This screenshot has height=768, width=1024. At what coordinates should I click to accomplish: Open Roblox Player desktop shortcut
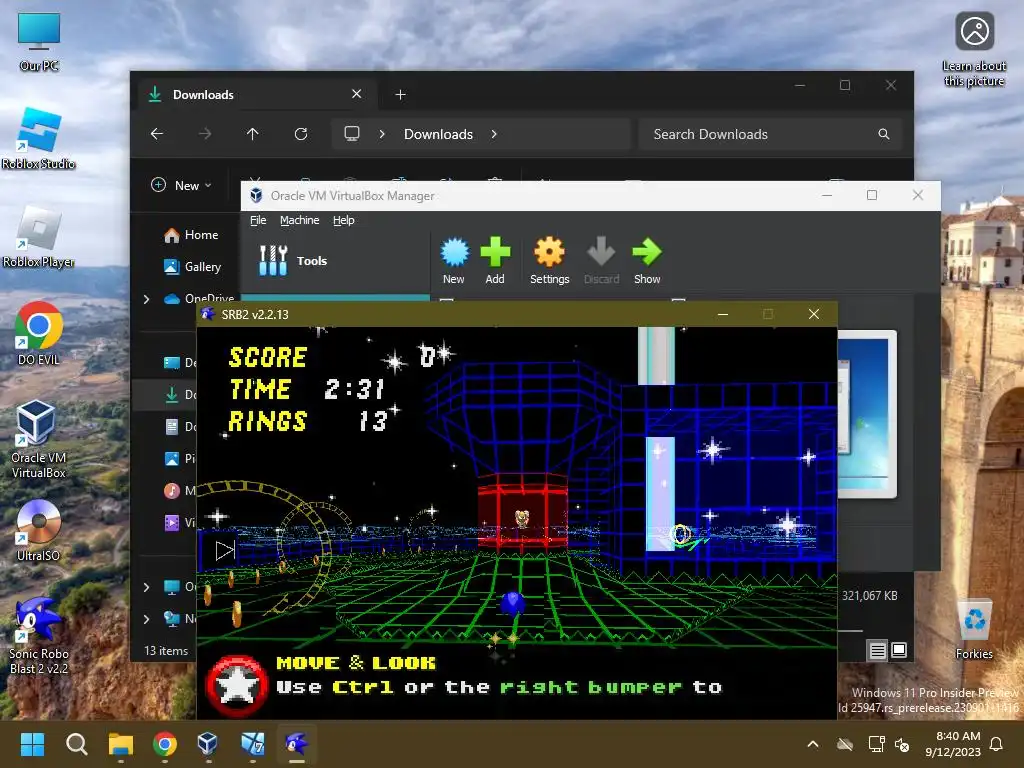pyautogui.click(x=39, y=237)
